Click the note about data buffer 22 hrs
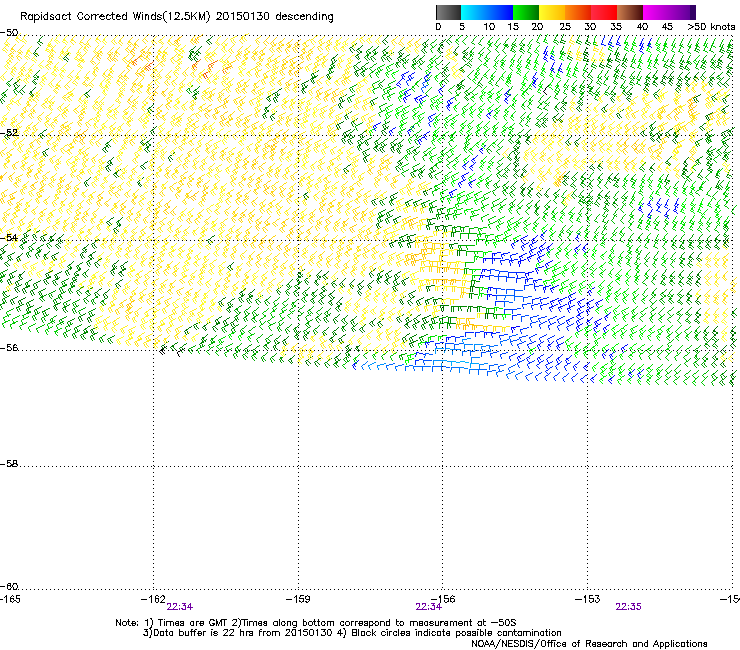The image size is (740, 650). point(352,633)
